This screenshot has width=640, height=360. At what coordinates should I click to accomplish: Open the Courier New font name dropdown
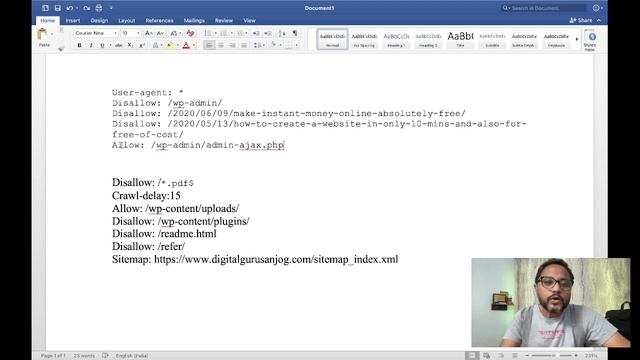point(116,33)
